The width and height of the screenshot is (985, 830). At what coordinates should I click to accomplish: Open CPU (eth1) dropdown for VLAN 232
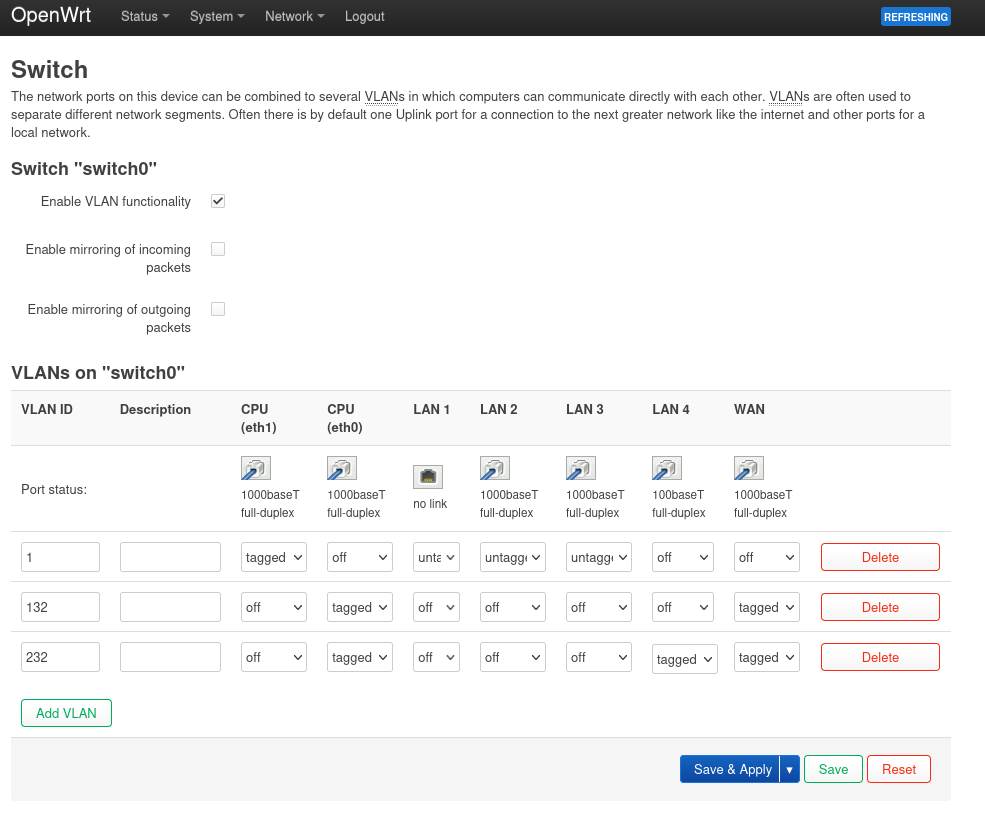coord(274,657)
